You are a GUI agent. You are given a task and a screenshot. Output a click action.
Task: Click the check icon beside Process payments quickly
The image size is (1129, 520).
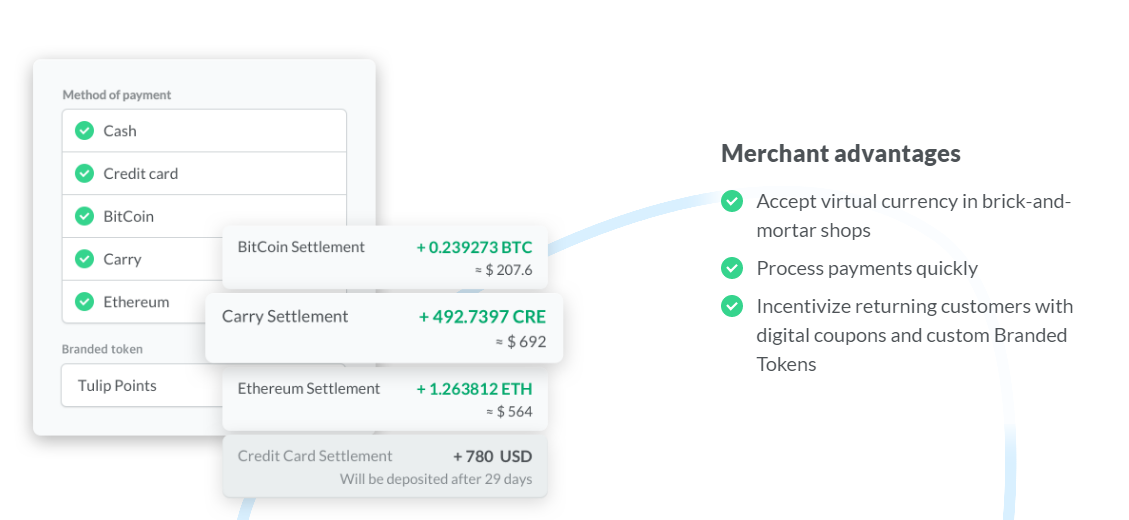pyautogui.click(x=732, y=268)
